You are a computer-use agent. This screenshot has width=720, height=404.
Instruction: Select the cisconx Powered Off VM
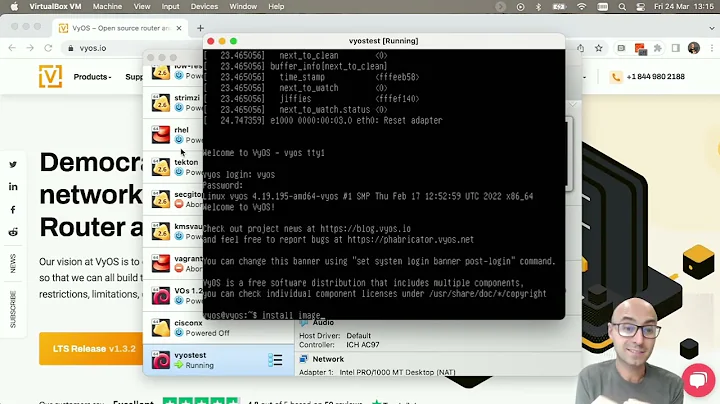point(218,328)
